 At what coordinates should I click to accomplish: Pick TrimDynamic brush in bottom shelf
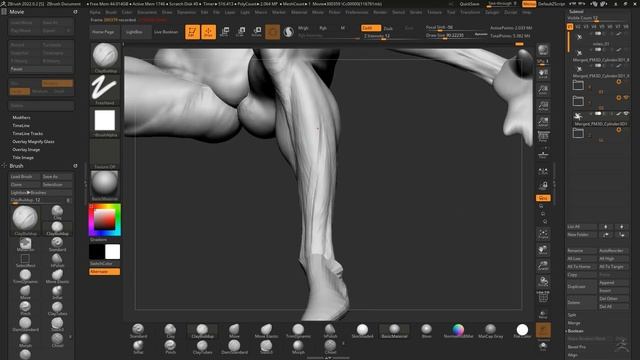tap(298, 331)
